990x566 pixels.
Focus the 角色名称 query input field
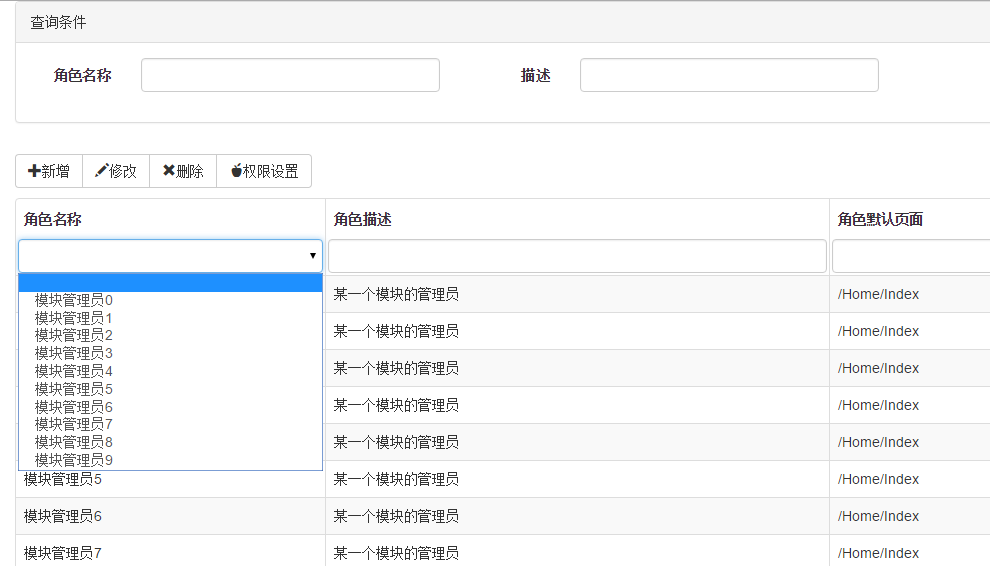pyautogui.click(x=290, y=75)
